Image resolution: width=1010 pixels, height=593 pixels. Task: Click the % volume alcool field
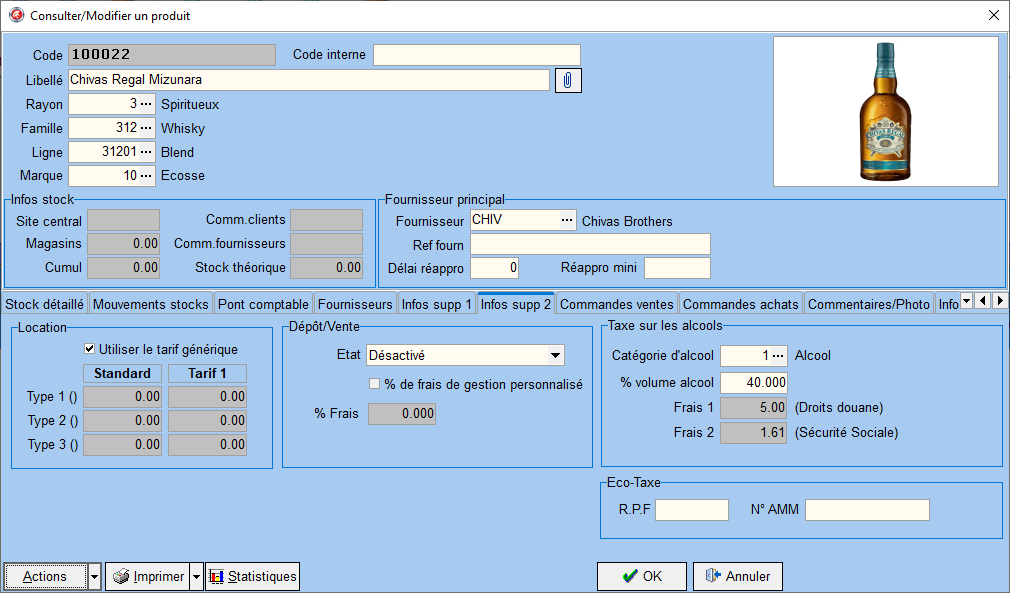[x=753, y=382]
